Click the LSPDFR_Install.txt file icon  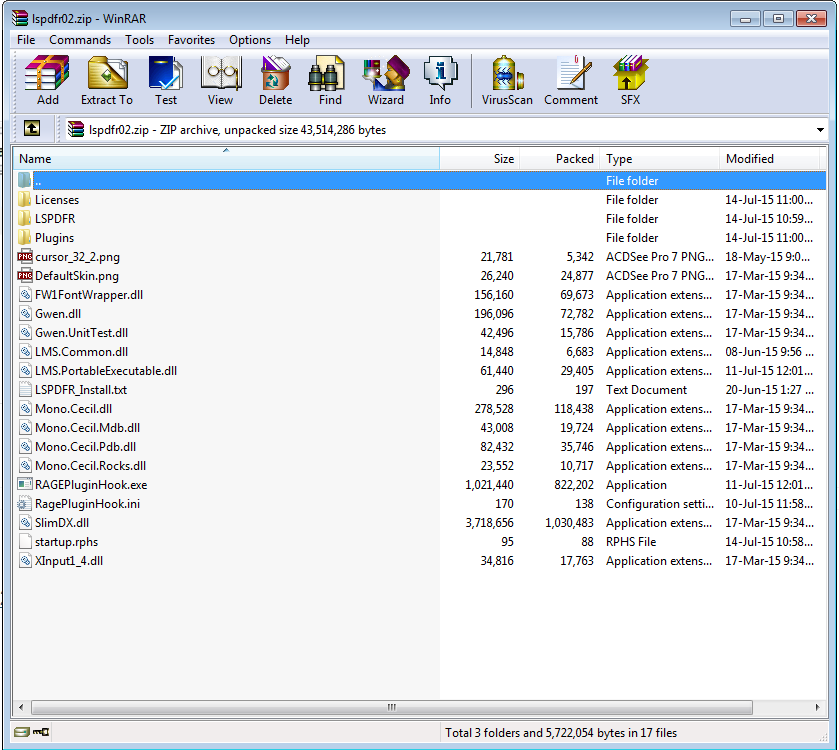[25, 389]
